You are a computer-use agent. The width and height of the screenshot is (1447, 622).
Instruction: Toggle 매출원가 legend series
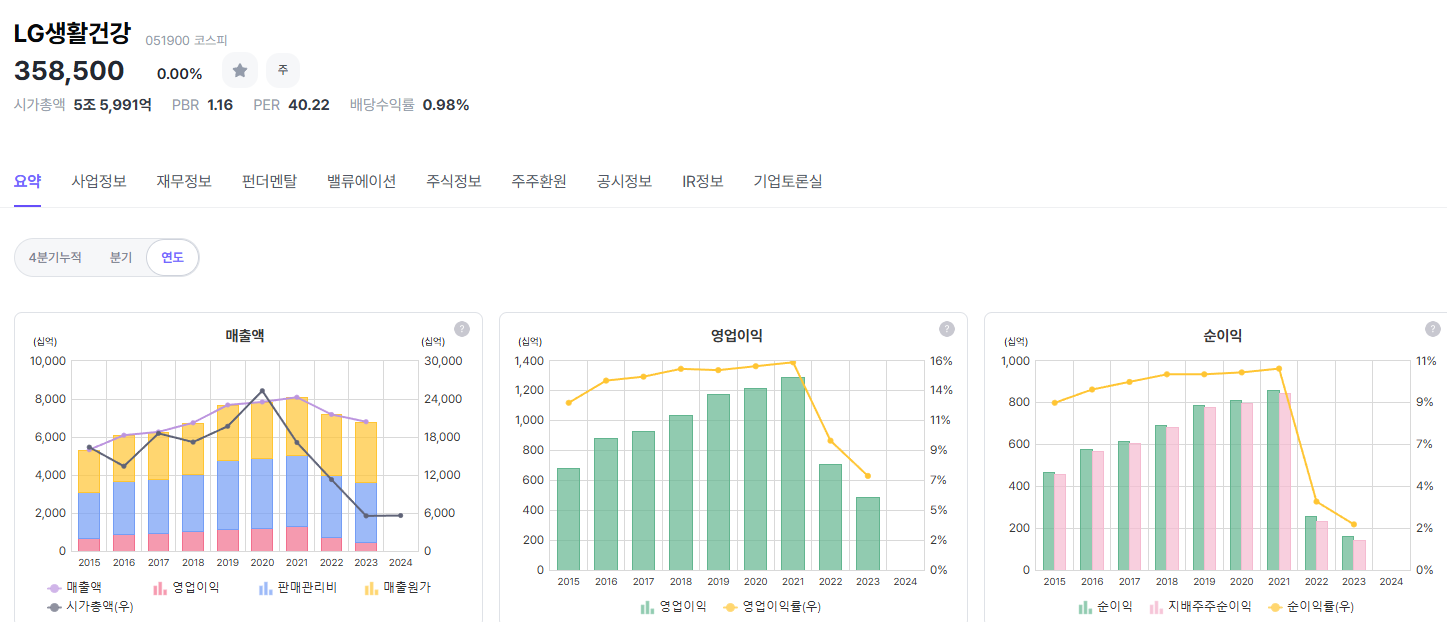(x=398, y=588)
